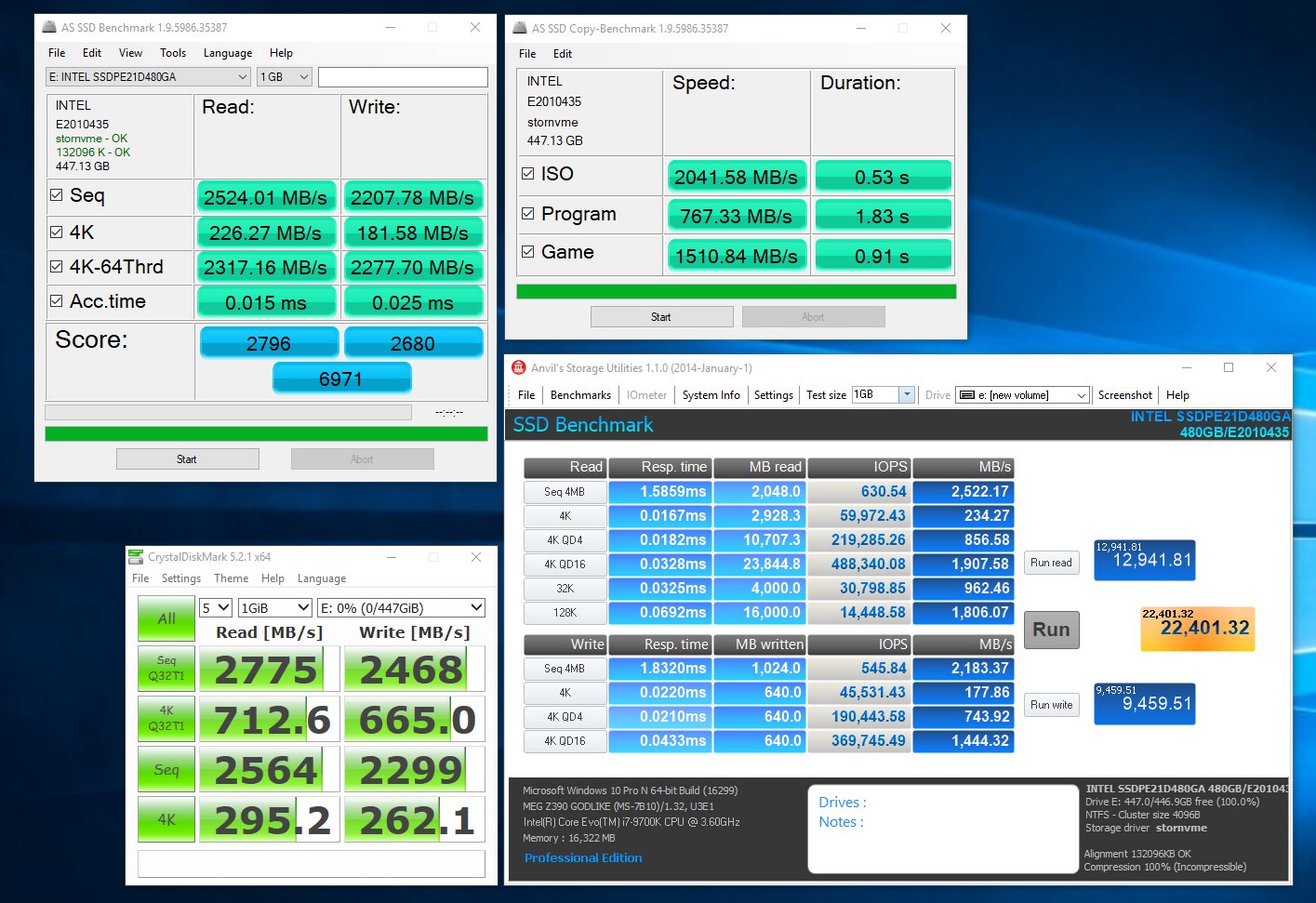Minimize the AS SSD Copy-Benchmark window
1316x903 pixels.
click(860, 28)
